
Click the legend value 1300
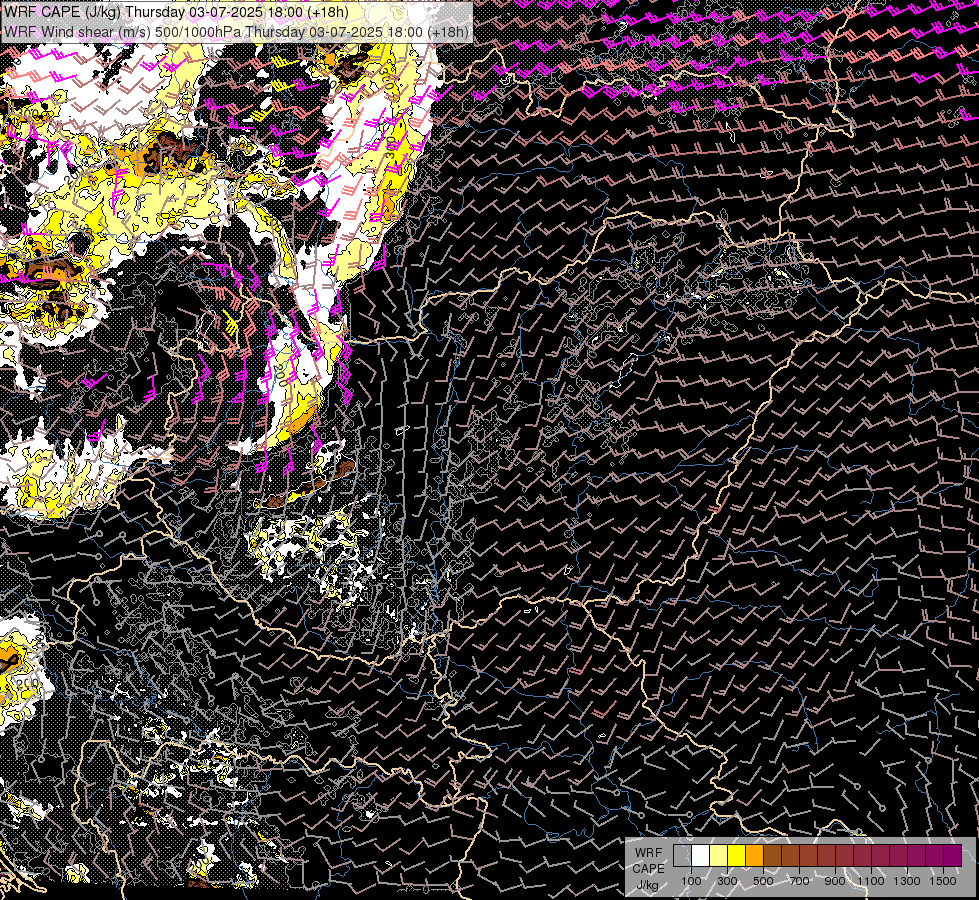pyautogui.click(x=907, y=881)
